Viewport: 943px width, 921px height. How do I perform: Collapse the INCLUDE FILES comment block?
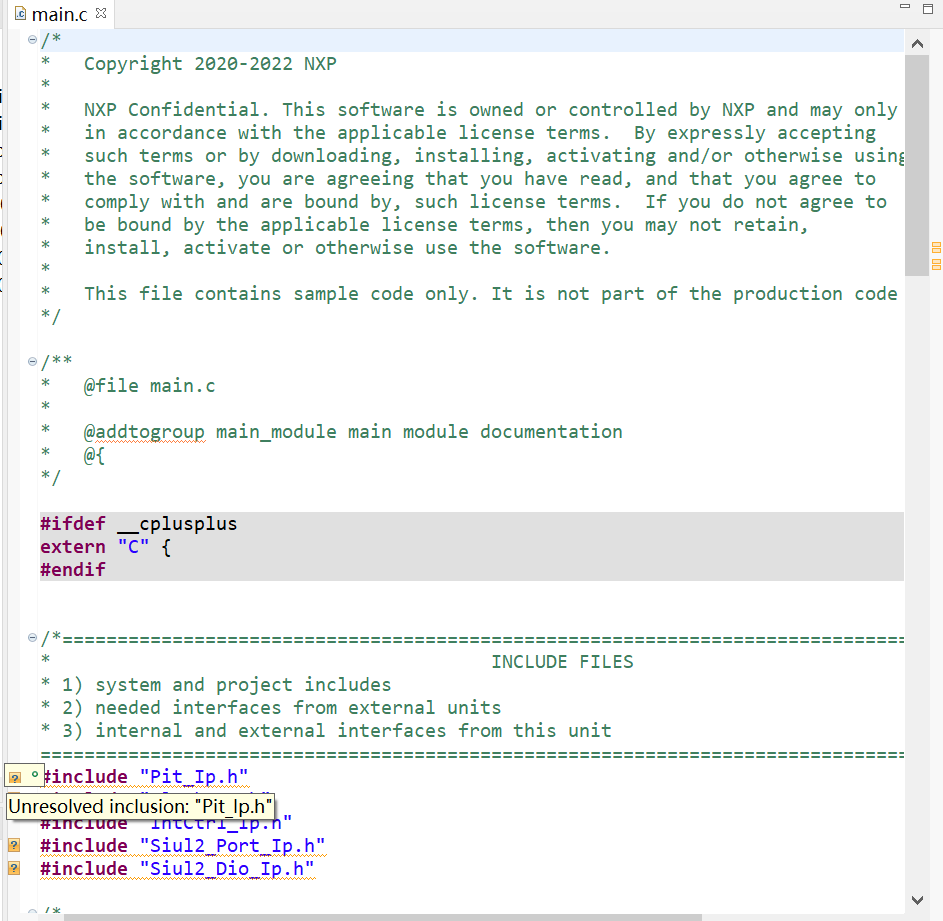point(32,638)
